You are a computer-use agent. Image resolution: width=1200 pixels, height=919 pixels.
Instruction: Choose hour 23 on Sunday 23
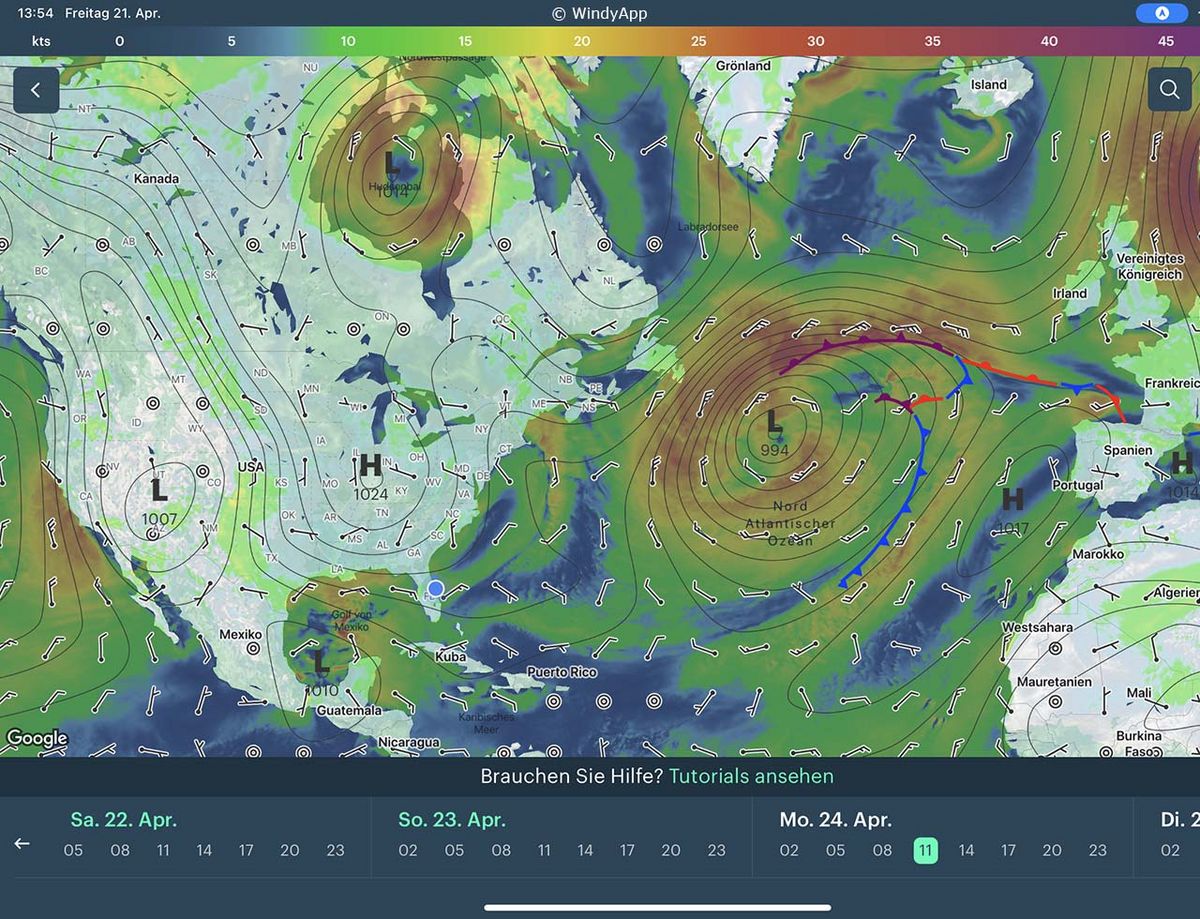tap(716, 850)
